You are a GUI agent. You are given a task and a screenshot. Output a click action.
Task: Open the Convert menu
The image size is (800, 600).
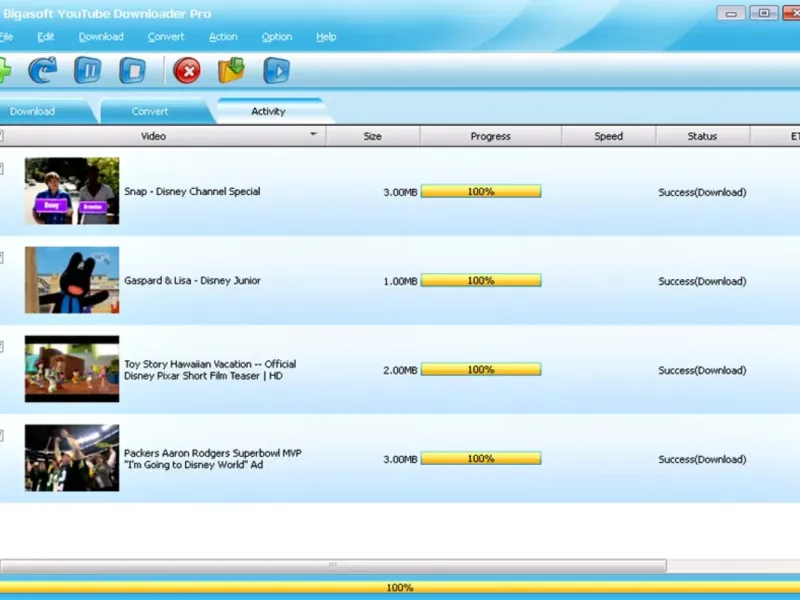coord(166,37)
